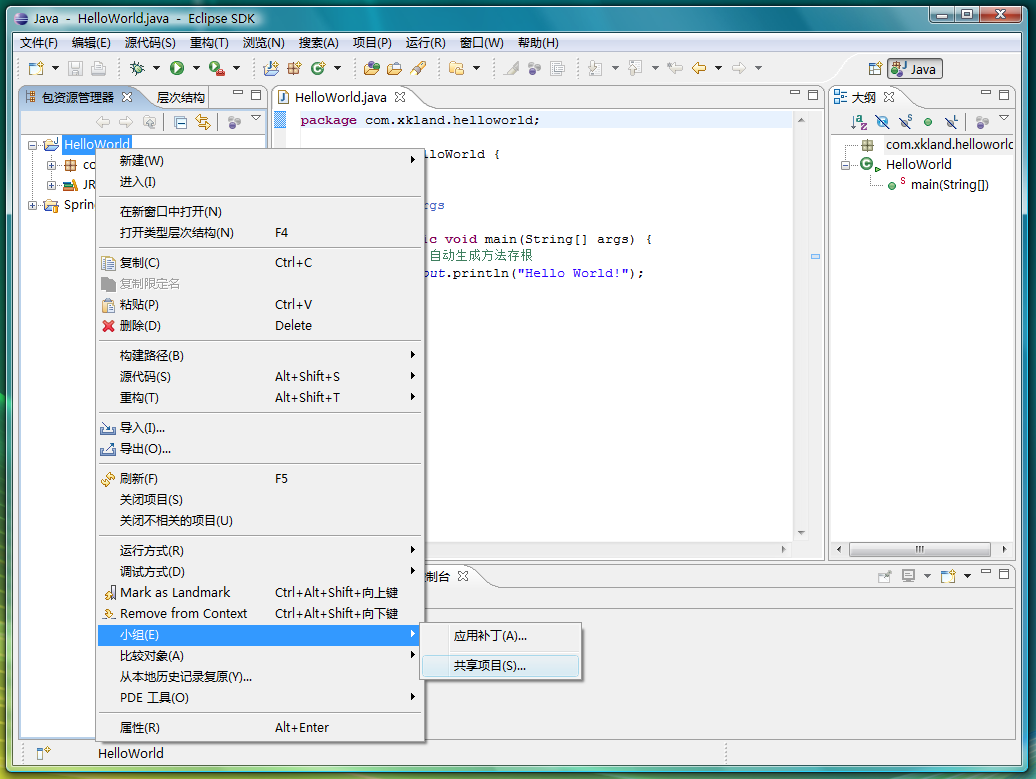Click editor vertical scroll down arrow
The image size is (1036, 779).
[x=801, y=533]
